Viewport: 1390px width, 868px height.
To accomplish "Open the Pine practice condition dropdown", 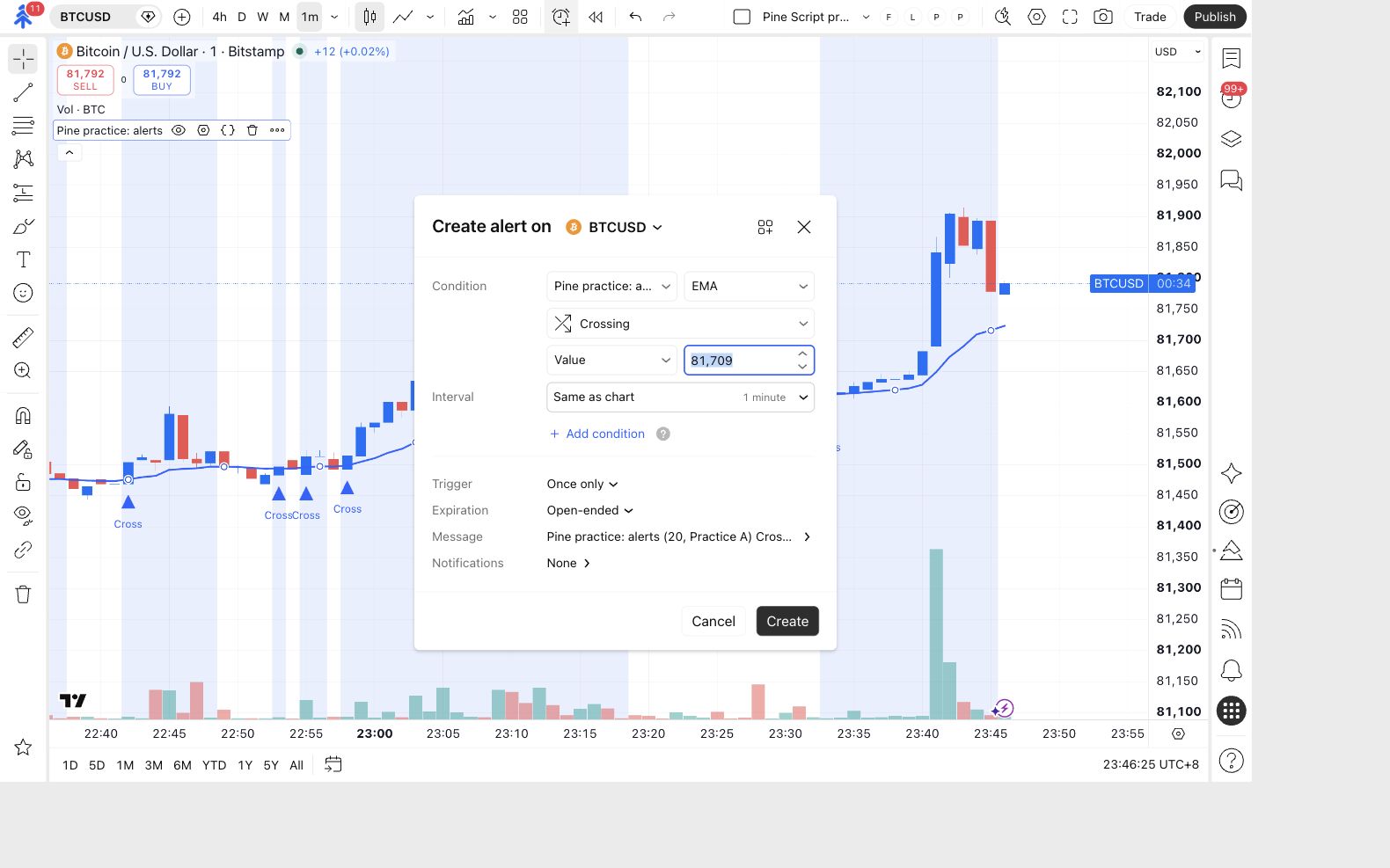I will [611, 286].
